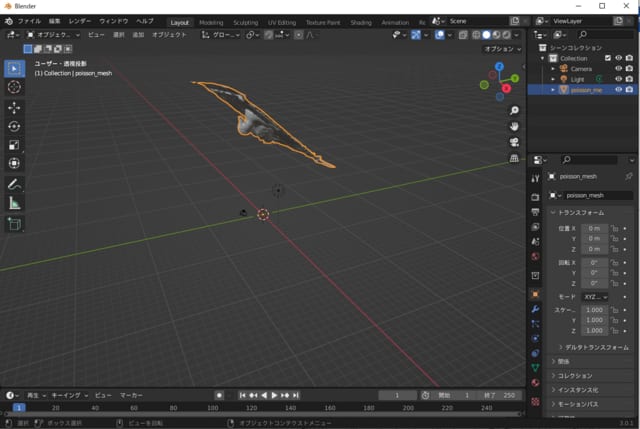The height and width of the screenshot is (429, 640).
Task: Uncheck the Collection exclude checkbox
Action: pyautogui.click(x=608, y=58)
